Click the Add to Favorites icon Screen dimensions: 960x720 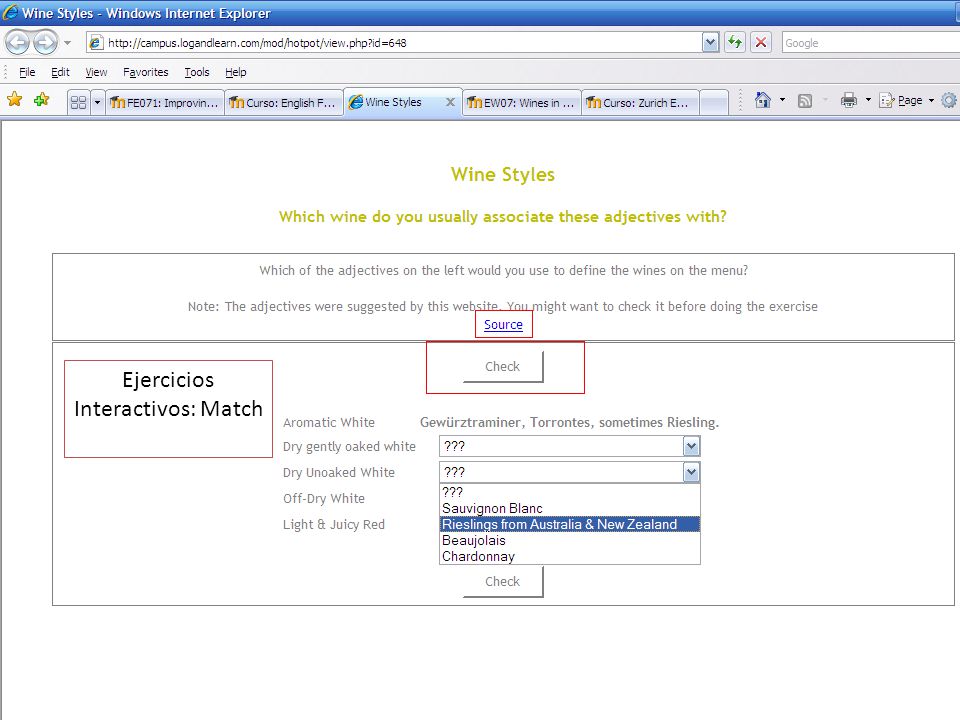pyautogui.click(x=42, y=100)
